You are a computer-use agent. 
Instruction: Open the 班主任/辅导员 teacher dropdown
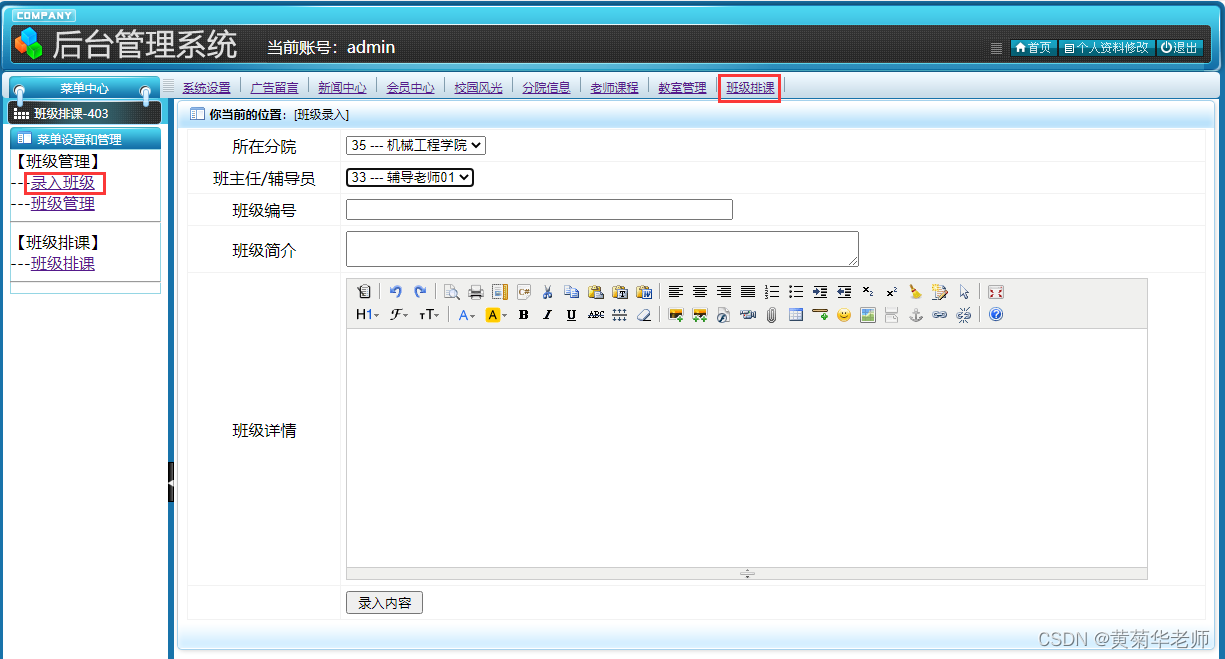click(x=410, y=177)
